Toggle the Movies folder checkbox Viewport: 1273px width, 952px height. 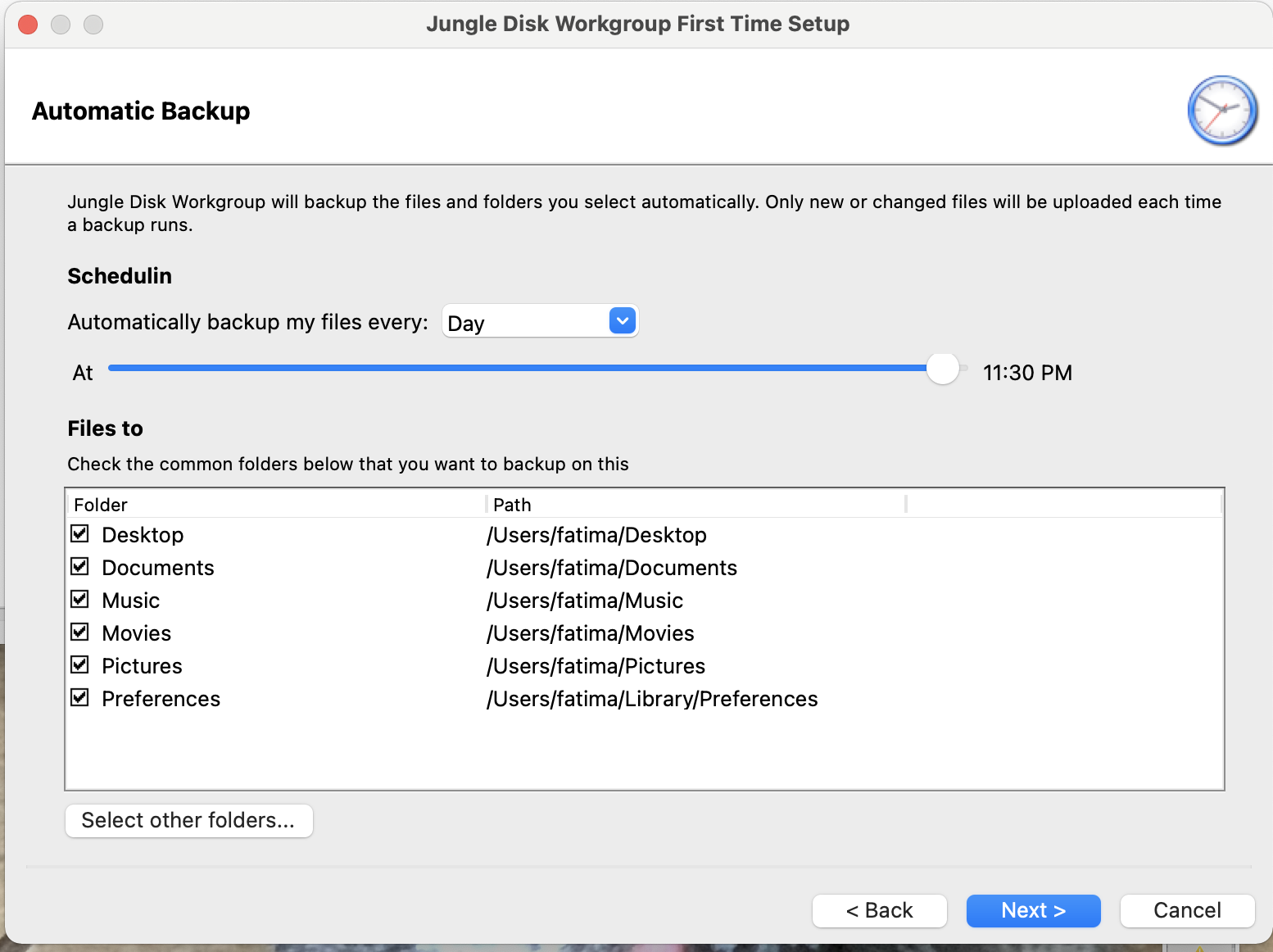click(x=79, y=632)
